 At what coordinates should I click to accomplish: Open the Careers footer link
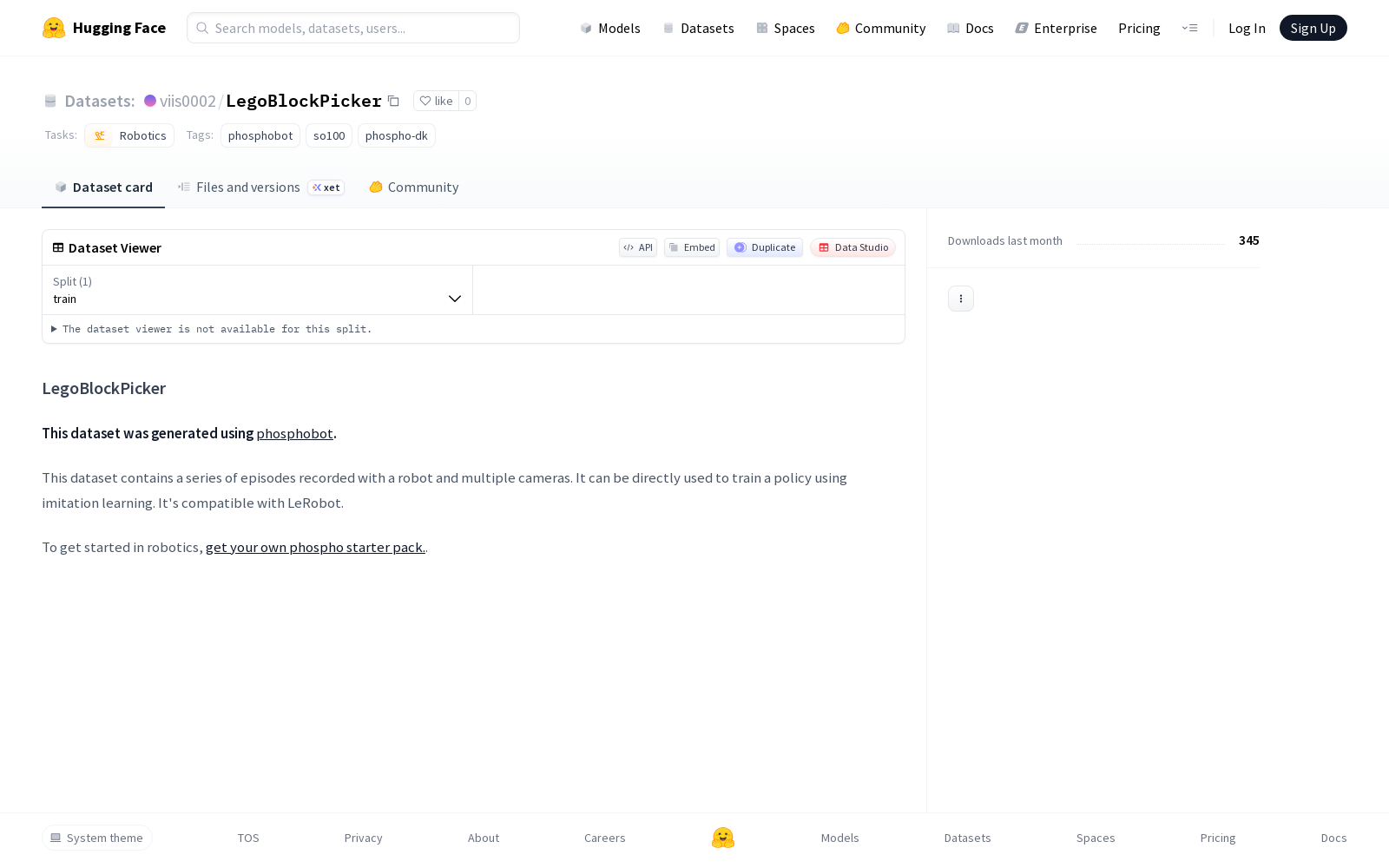point(605,838)
